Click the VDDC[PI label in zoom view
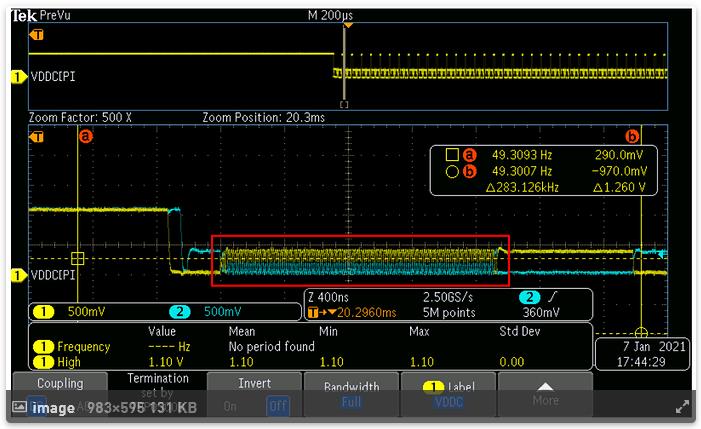 pyautogui.click(x=53, y=275)
